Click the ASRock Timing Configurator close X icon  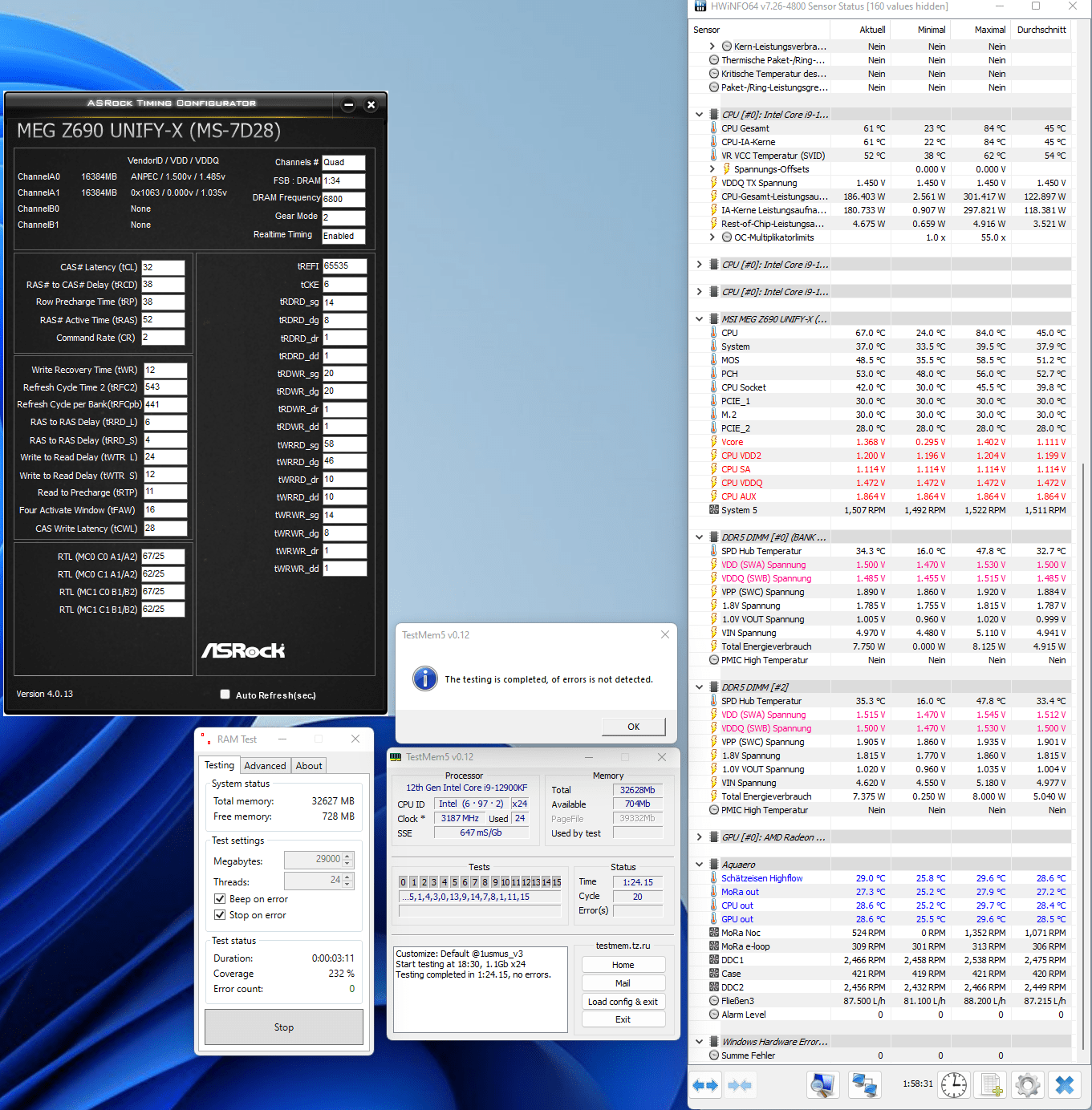point(371,104)
